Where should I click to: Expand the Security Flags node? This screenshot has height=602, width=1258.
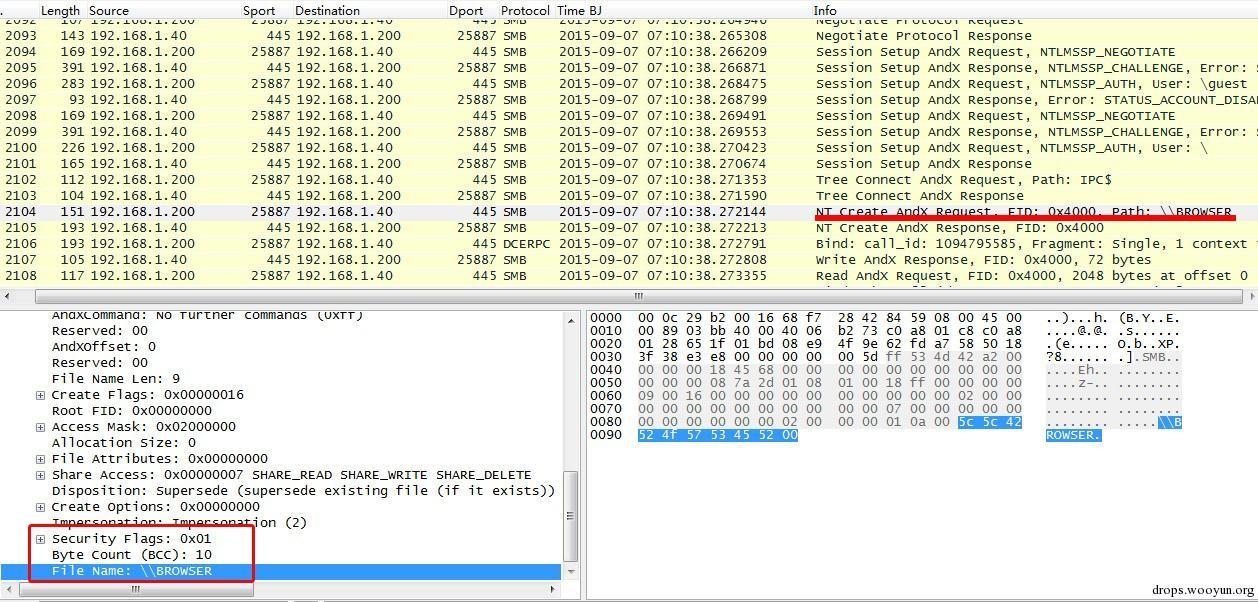(41, 539)
